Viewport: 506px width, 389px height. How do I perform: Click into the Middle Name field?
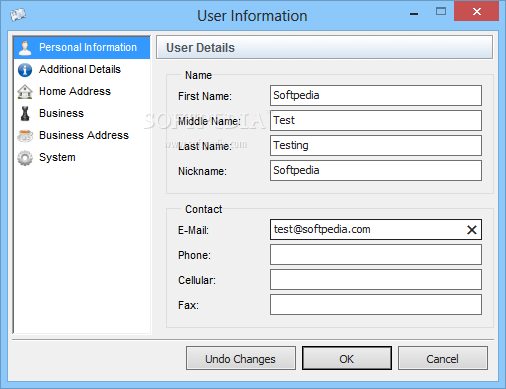pyautogui.click(x=376, y=121)
